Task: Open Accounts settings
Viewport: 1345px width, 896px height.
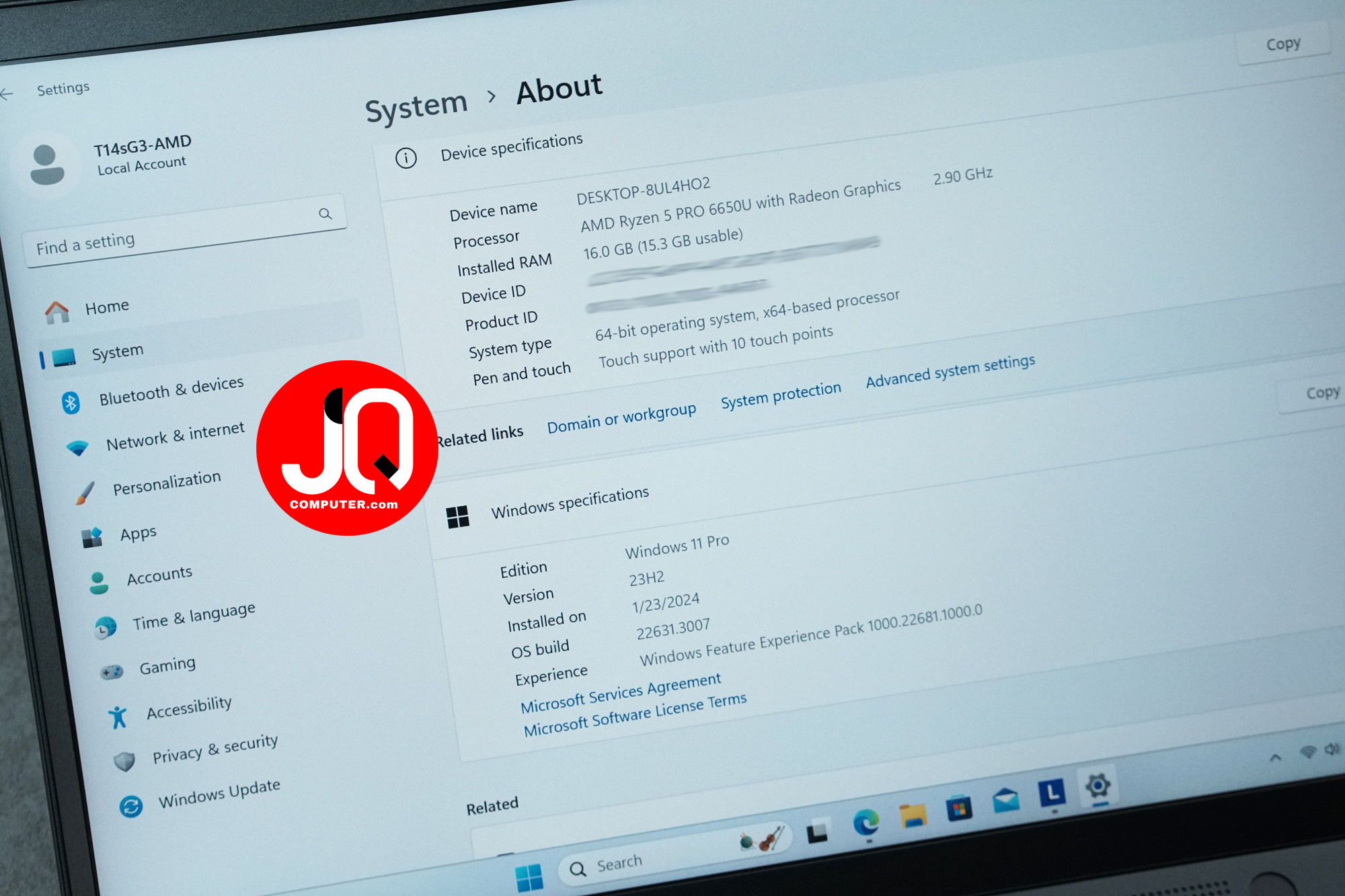Action: (x=159, y=576)
